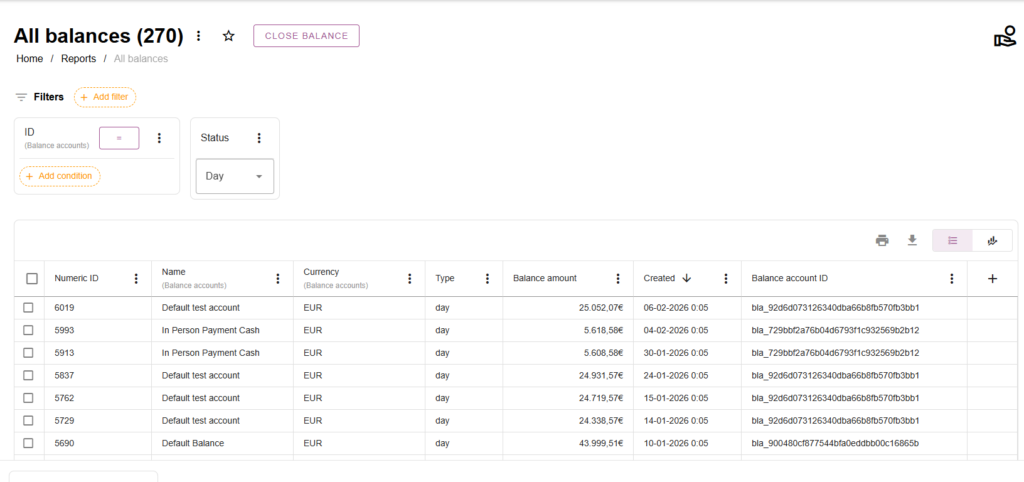Click the download icon above the table
1024x482 pixels.
tap(912, 240)
